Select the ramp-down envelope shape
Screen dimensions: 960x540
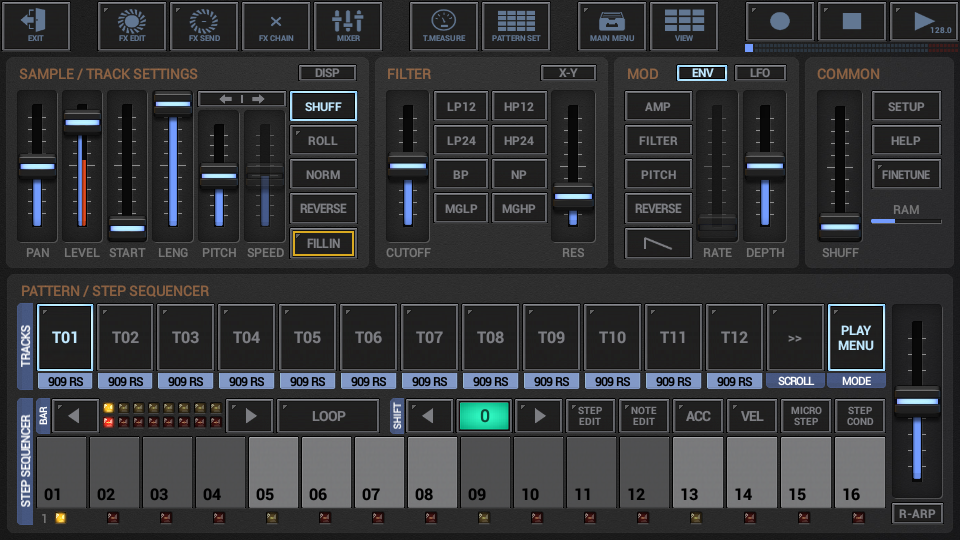click(658, 244)
